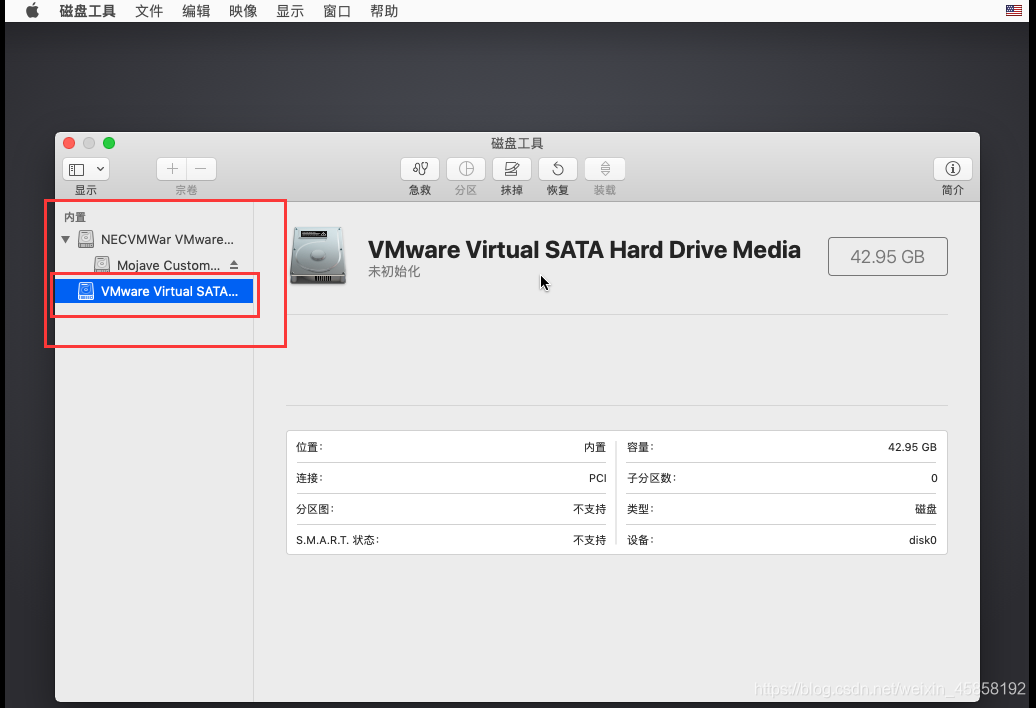Image resolution: width=1036 pixels, height=708 pixels.
Task: Click the 类型 value 磁盘
Action: (926, 509)
